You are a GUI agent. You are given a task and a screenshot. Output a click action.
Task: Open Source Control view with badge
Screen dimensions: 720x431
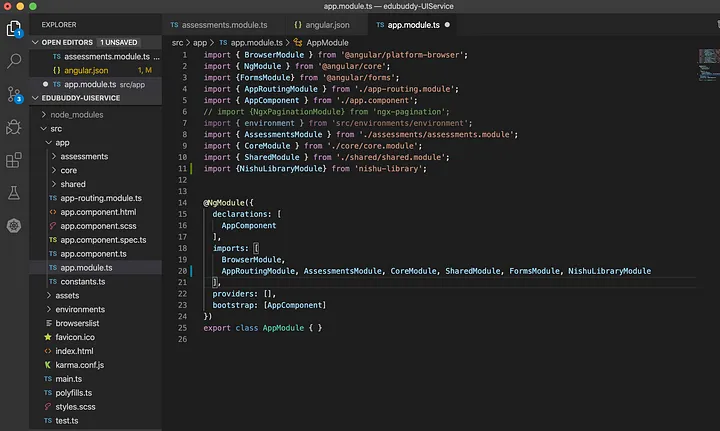point(15,94)
